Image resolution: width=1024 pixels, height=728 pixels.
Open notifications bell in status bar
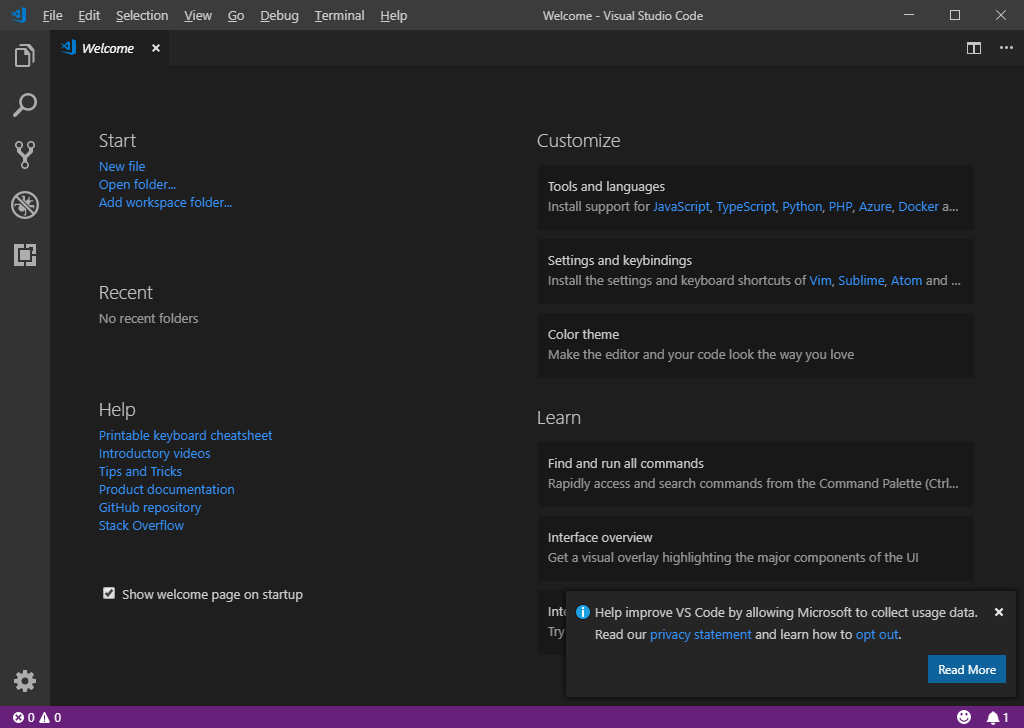tap(997, 718)
